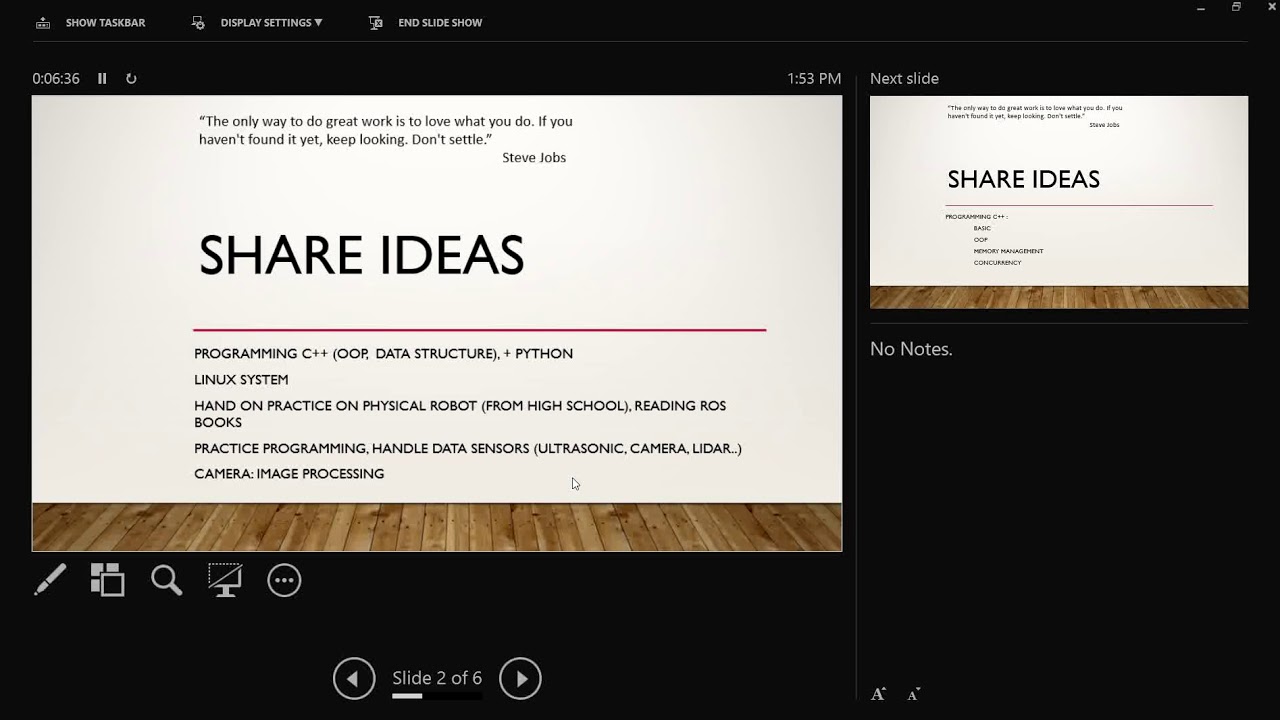The height and width of the screenshot is (720, 1280).
Task: Increase the notes text size
Action: pos(878,694)
